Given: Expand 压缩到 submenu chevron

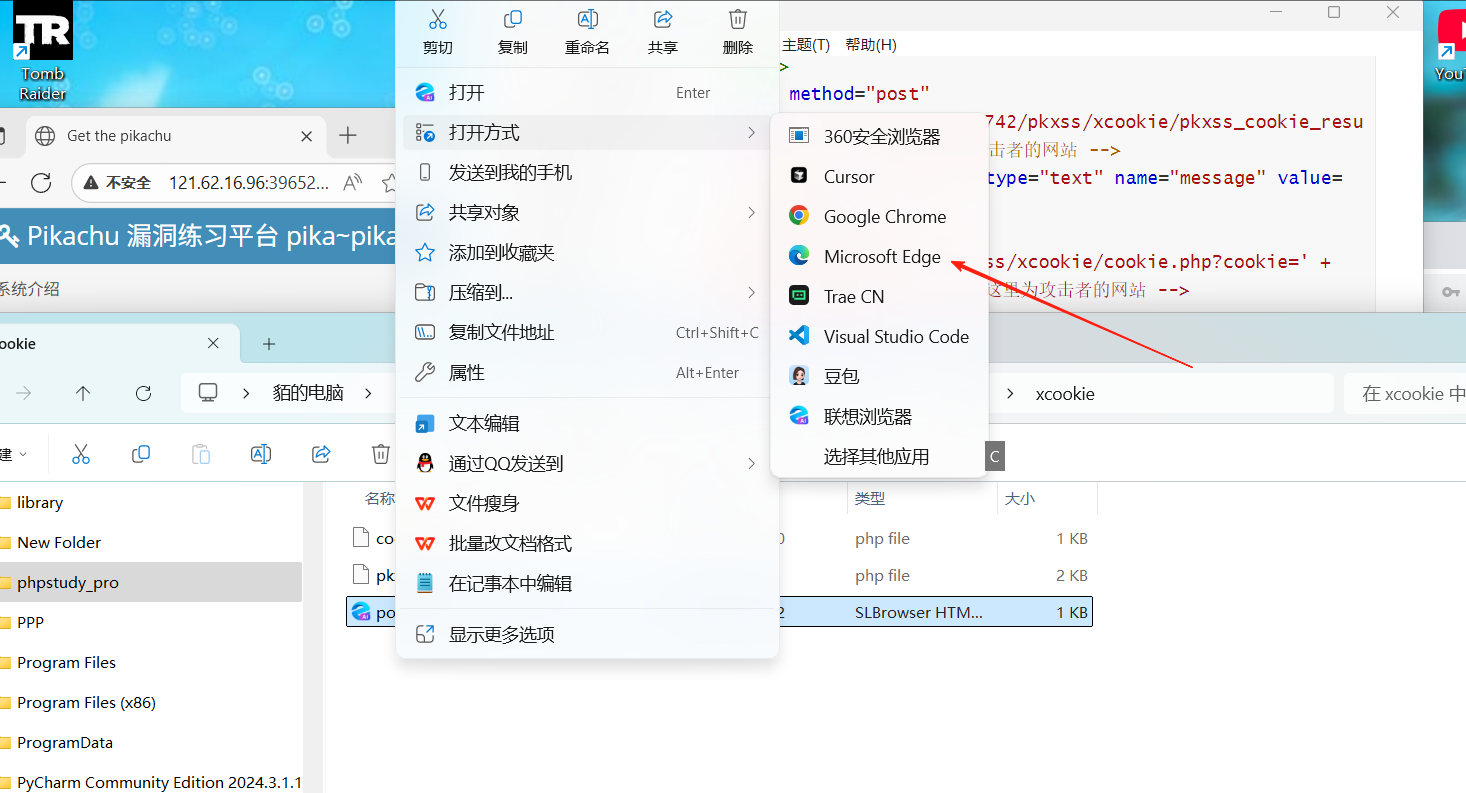Looking at the screenshot, I should coord(751,292).
